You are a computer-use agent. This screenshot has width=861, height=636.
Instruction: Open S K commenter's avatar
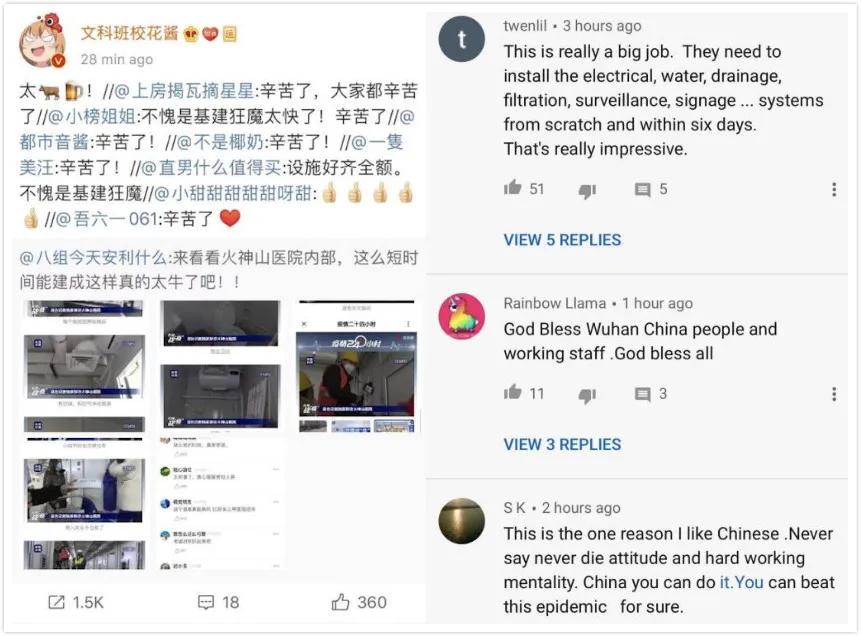pos(462,521)
